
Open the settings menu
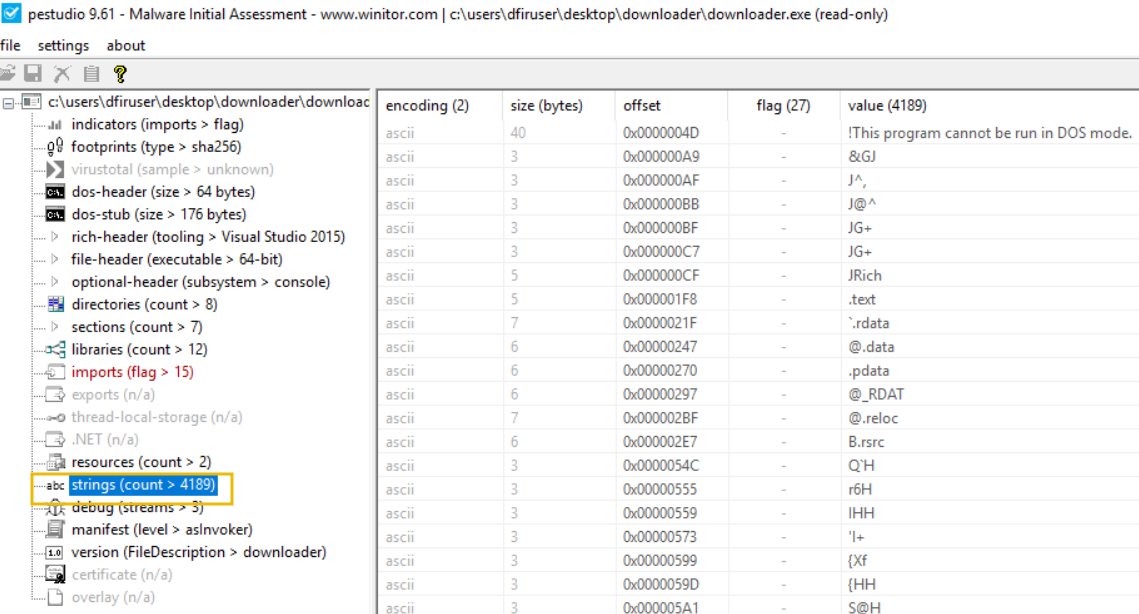(x=63, y=45)
